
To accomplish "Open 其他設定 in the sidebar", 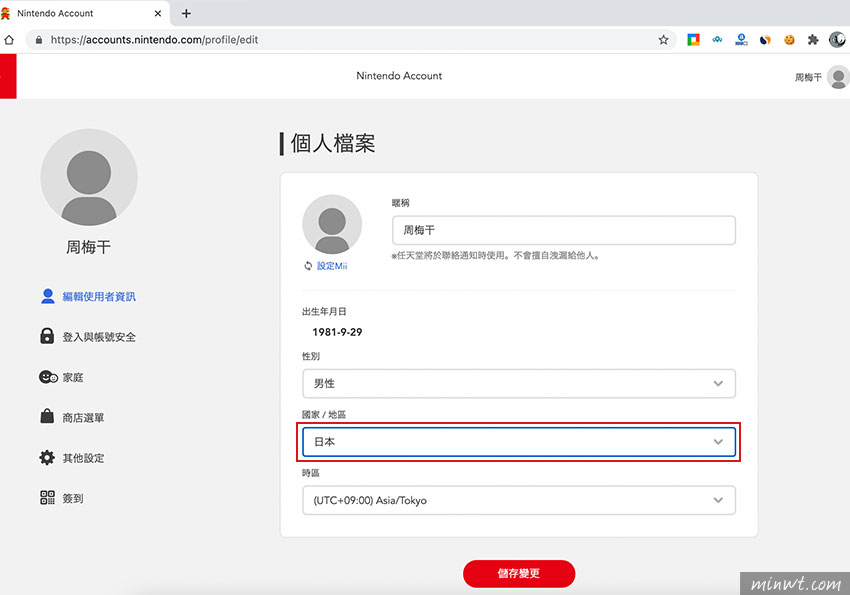I will click(83, 458).
